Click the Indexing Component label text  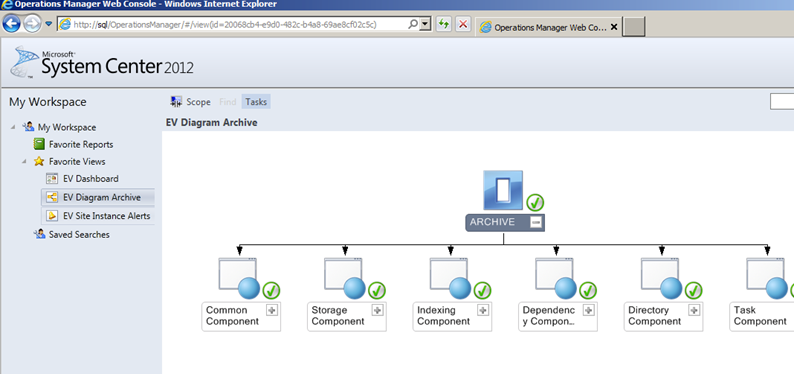point(444,316)
